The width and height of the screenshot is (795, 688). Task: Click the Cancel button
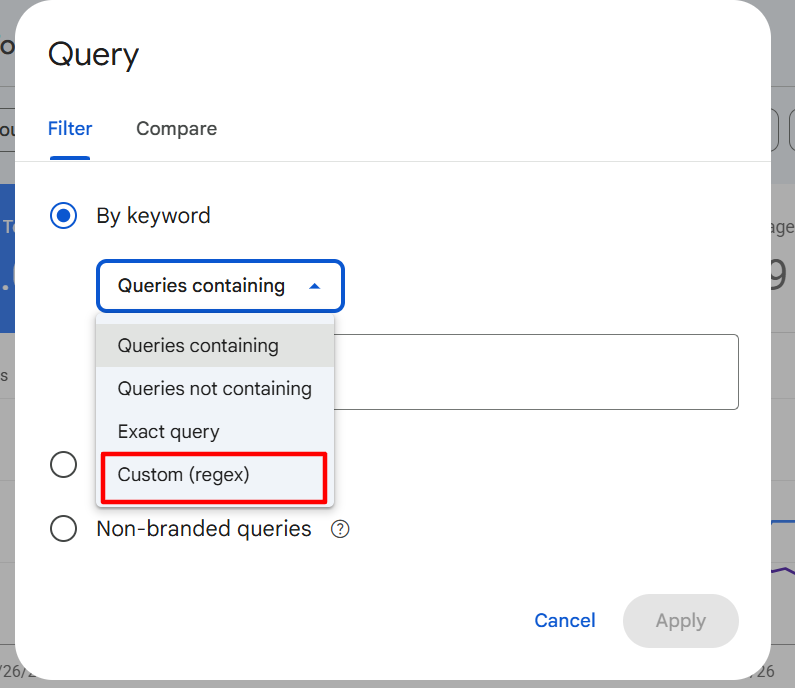(565, 621)
